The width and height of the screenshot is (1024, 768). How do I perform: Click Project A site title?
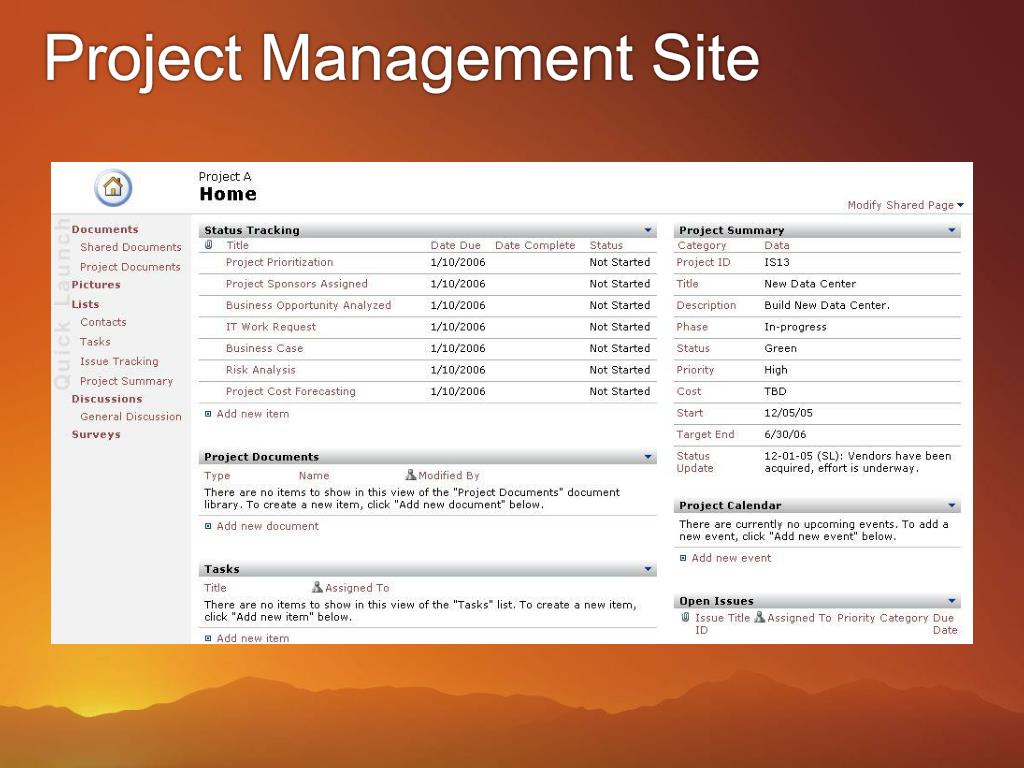[x=225, y=176]
